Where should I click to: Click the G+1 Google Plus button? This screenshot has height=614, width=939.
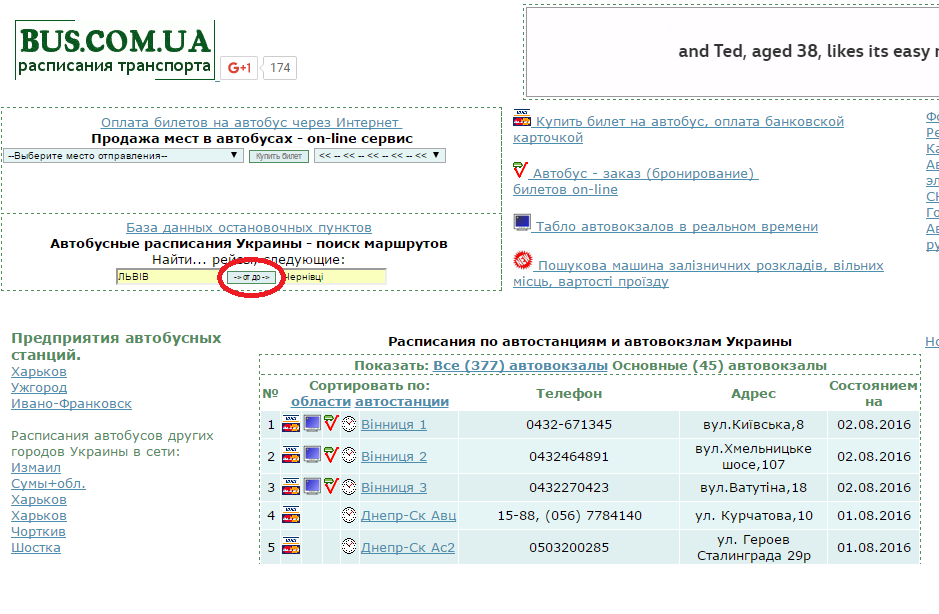tap(239, 68)
